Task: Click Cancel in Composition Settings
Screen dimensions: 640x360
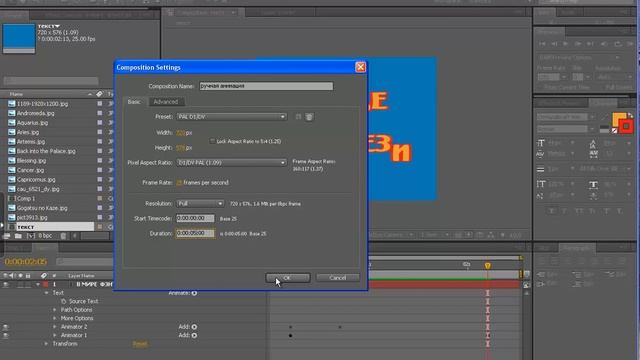Action: pyautogui.click(x=338, y=278)
